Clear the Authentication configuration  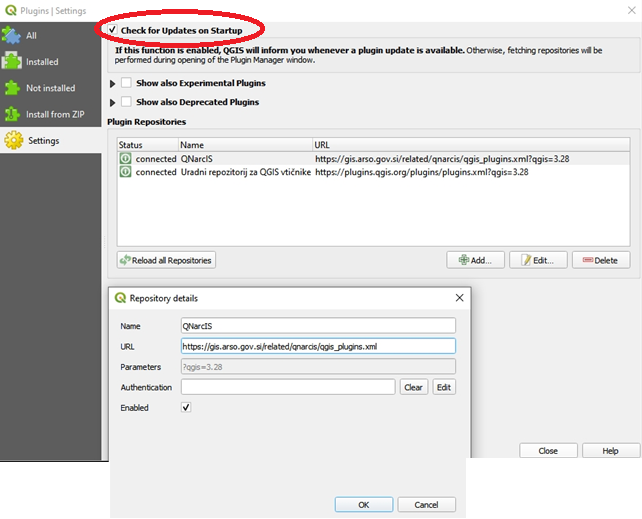pos(414,387)
